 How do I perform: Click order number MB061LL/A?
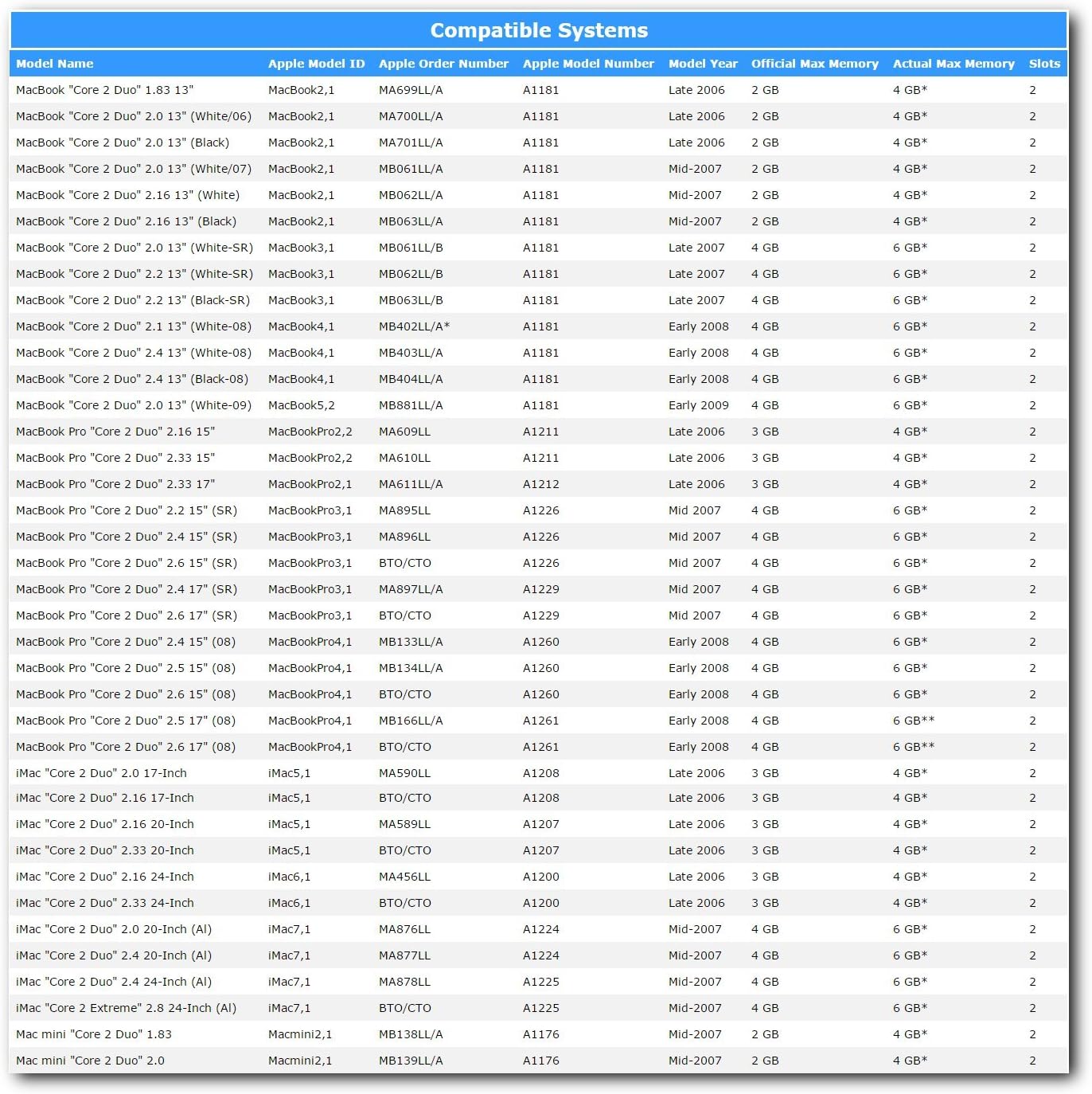(x=411, y=169)
